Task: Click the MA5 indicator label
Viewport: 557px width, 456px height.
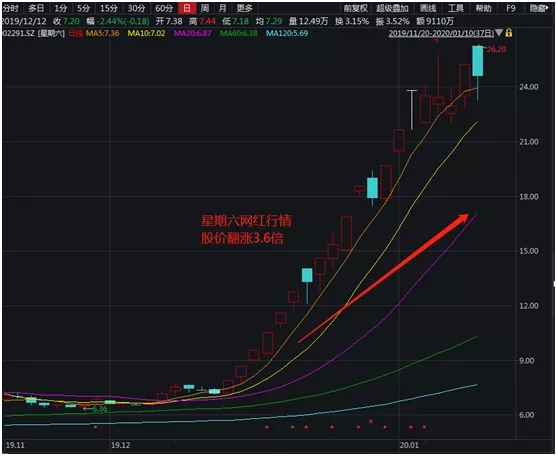Action: coord(102,33)
